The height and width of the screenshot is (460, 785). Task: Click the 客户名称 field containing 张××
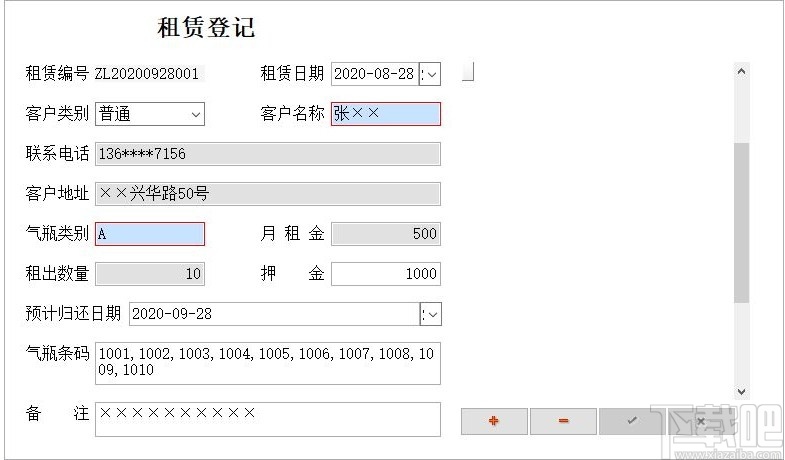[x=385, y=114]
